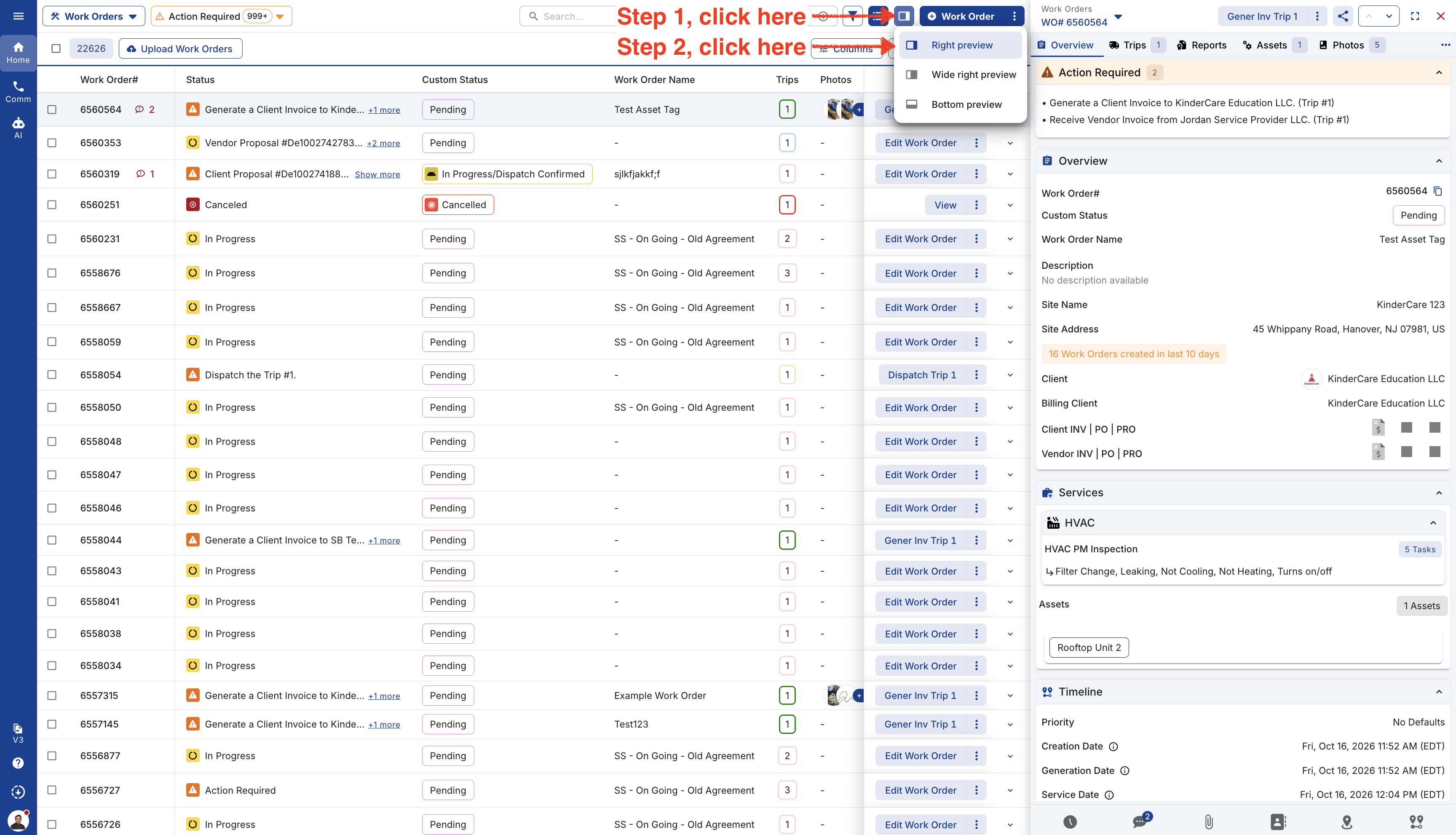The height and width of the screenshot is (835, 1456).
Task: Open the Comm phone sidebar item
Action: 19,92
